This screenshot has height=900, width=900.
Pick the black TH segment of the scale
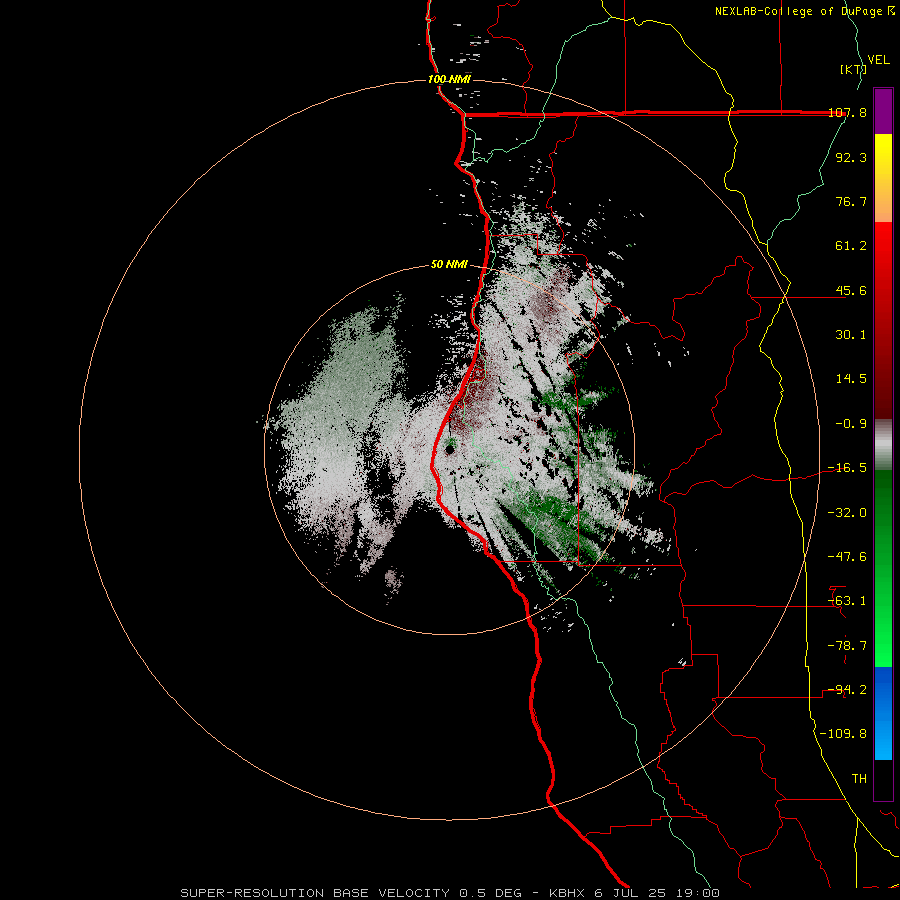tap(883, 780)
